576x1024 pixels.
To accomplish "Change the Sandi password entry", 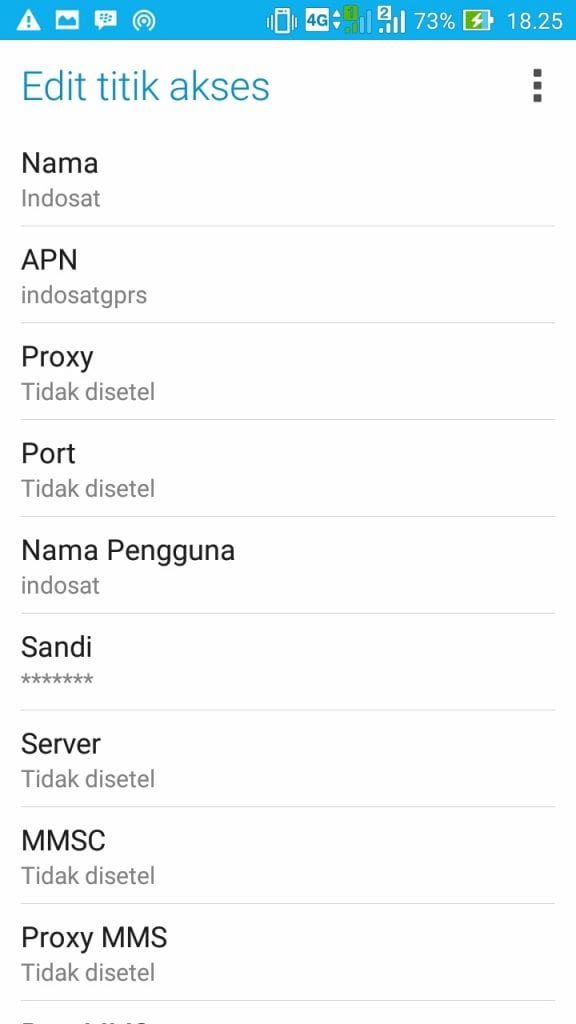I will click(288, 662).
